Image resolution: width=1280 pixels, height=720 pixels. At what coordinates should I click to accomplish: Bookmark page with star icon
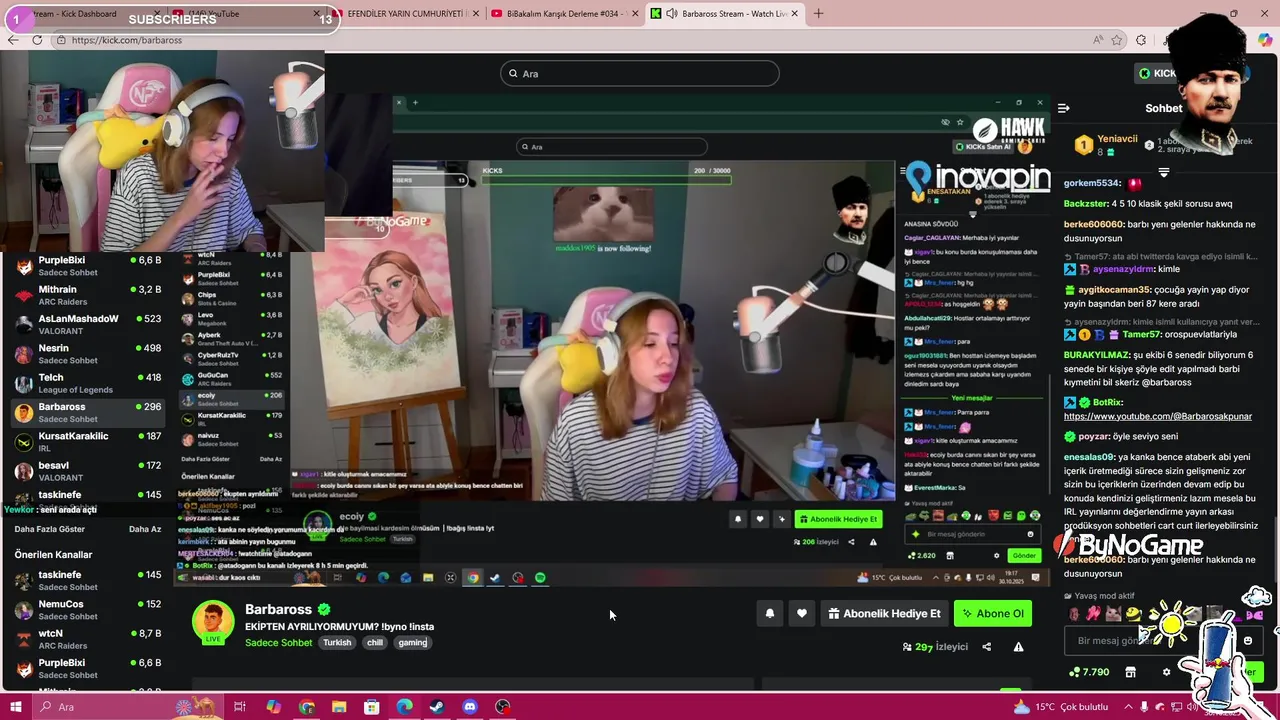click(x=1119, y=40)
